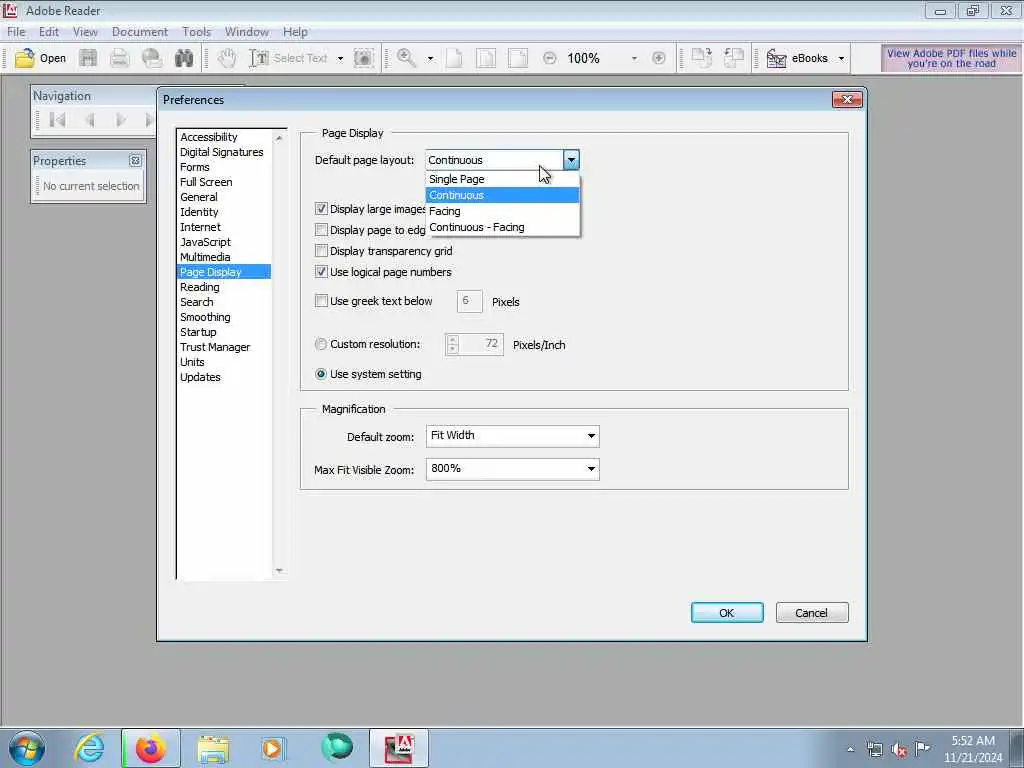
Task: Click Next Page arrow in Navigation panel
Action: click(x=120, y=120)
